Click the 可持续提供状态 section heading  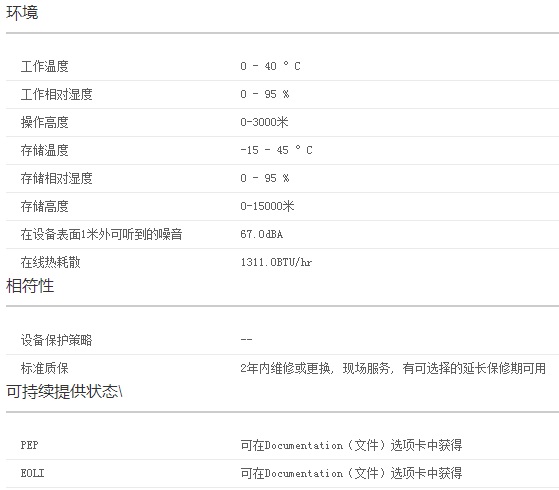64,392
